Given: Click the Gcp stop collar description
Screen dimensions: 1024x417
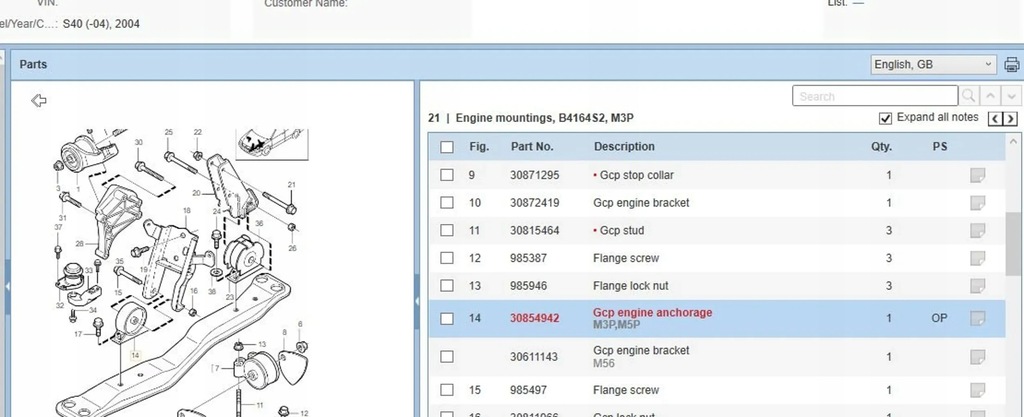Looking at the screenshot, I should tap(637, 175).
